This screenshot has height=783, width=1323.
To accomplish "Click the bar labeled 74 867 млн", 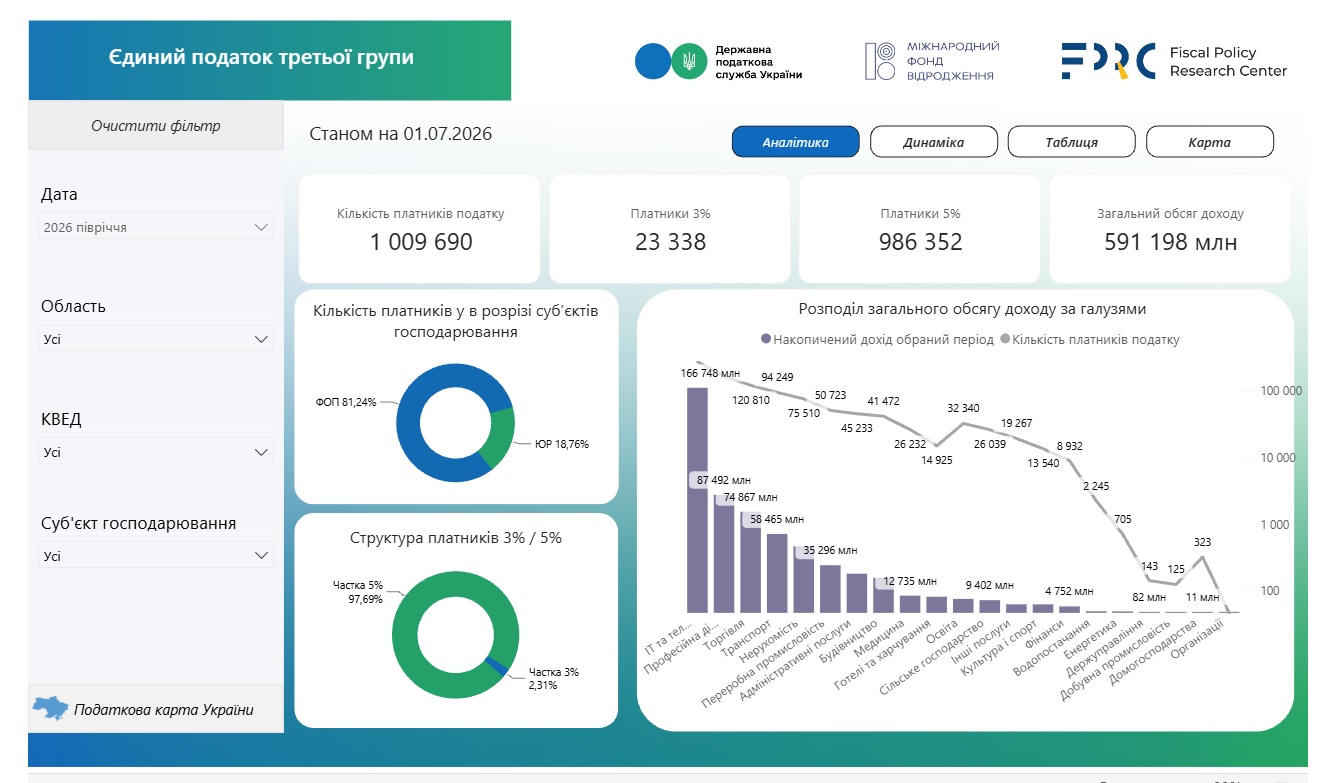I will [750, 562].
